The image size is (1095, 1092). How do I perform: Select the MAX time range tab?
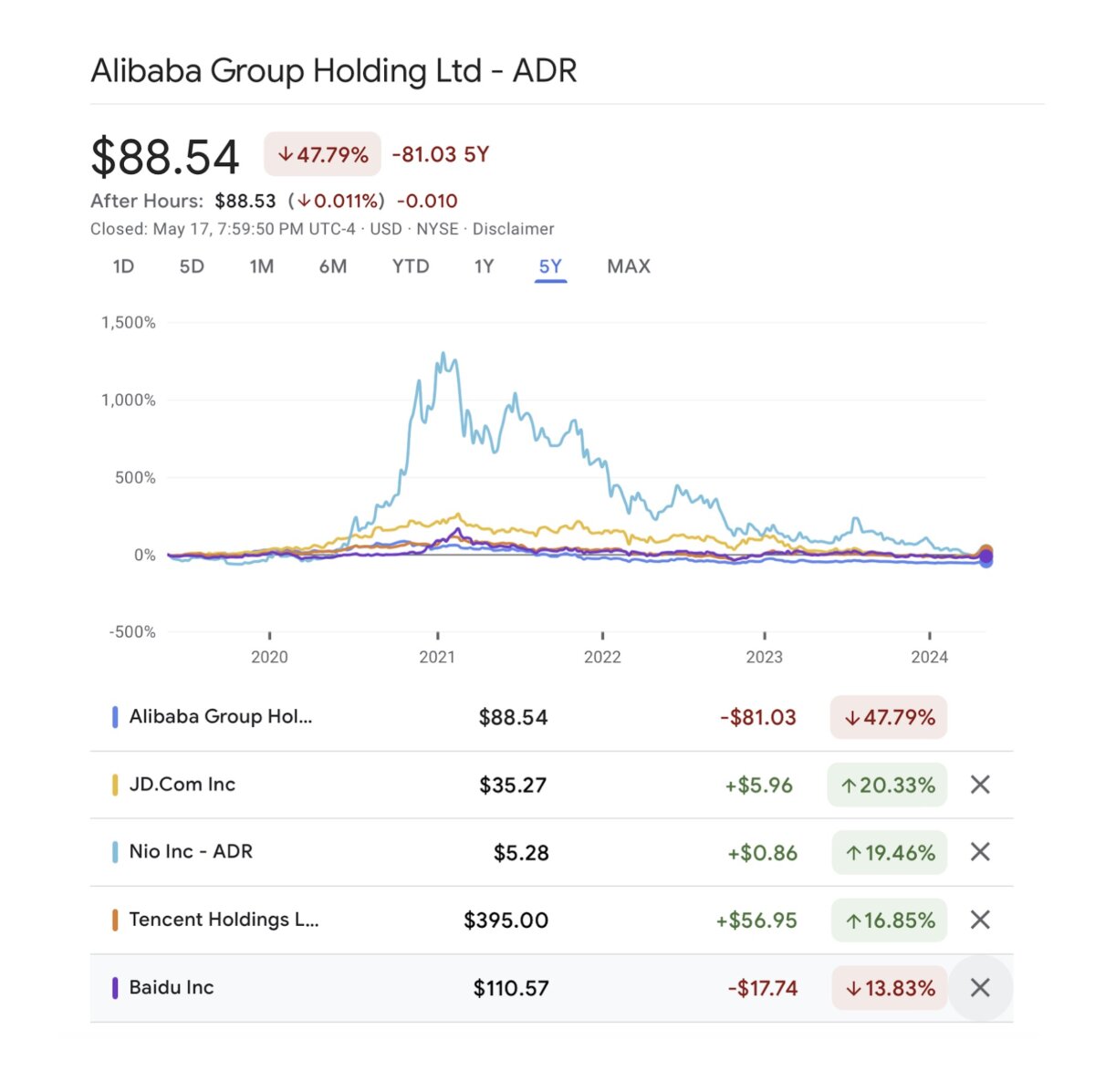pyautogui.click(x=629, y=266)
